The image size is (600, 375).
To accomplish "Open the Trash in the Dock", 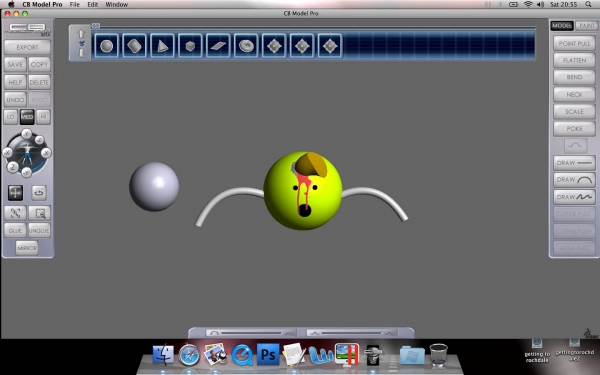I will coord(438,354).
